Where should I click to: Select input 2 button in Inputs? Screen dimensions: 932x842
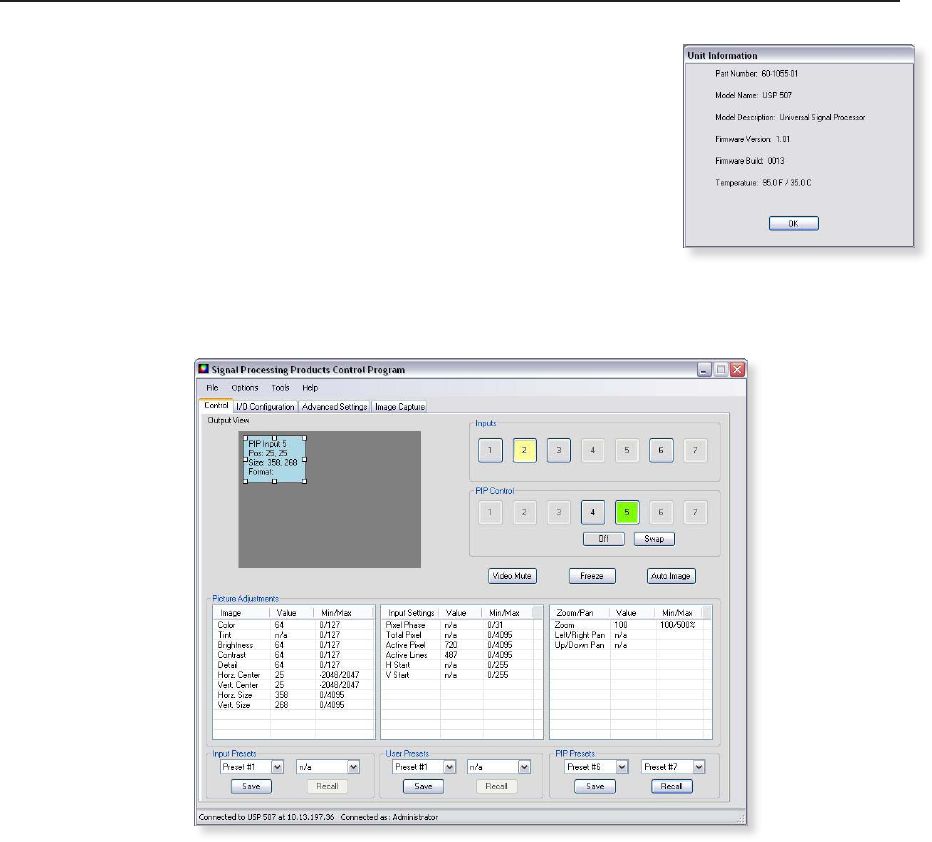(x=525, y=451)
